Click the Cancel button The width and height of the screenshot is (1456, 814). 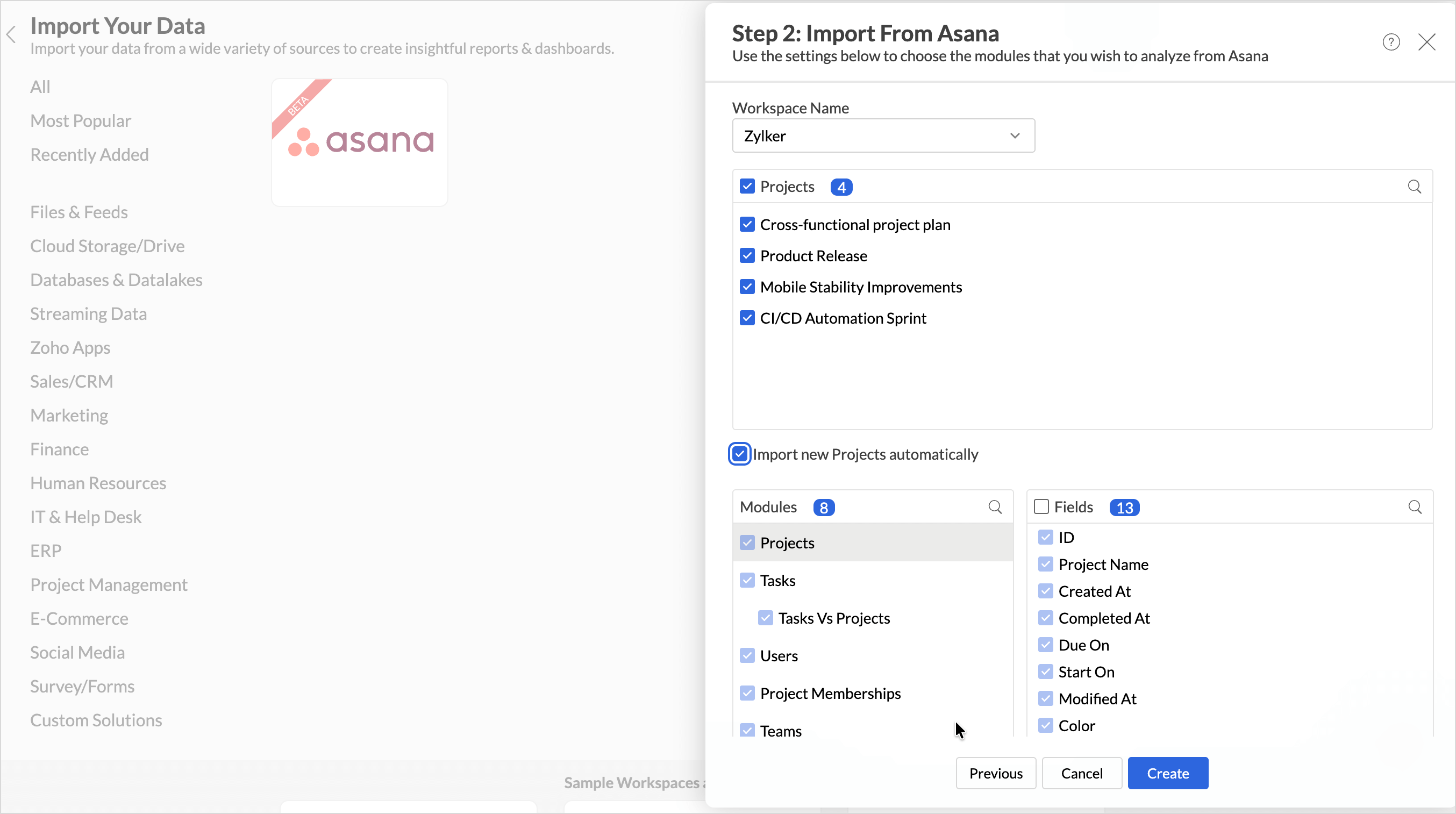[x=1081, y=773]
